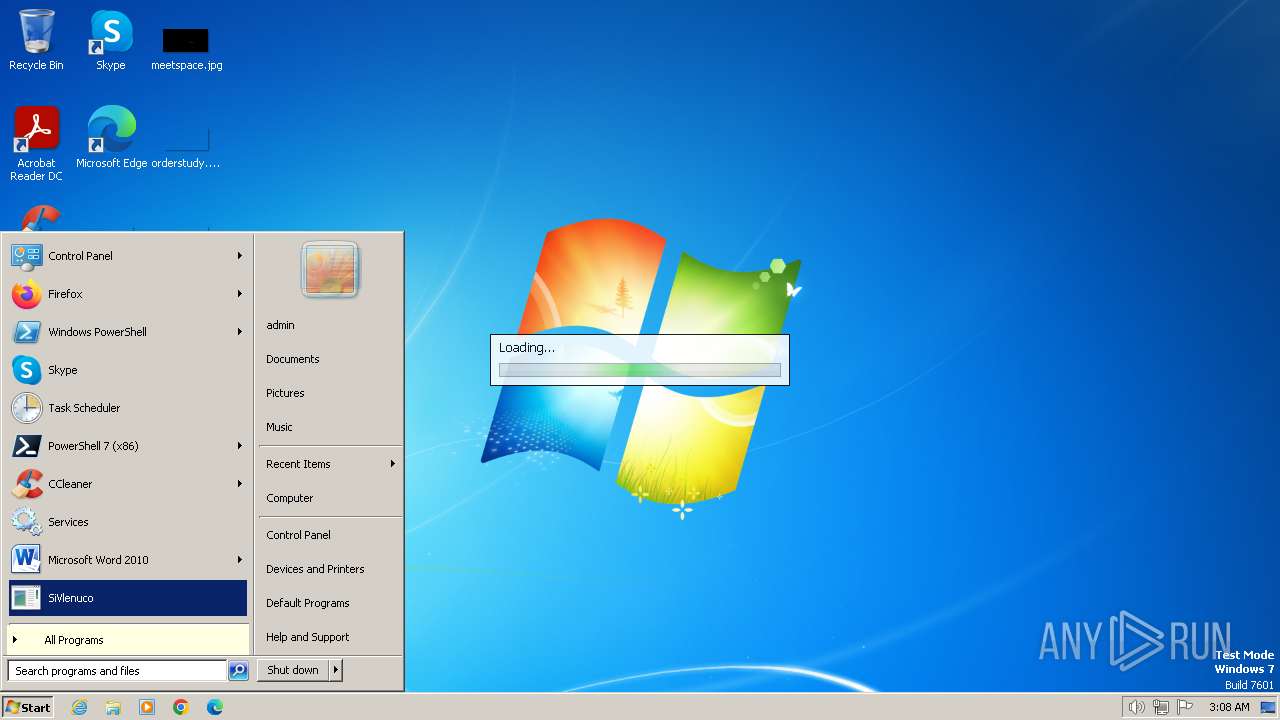Screen dimensions: 1280x720
Task: Select meetspace.jpg file on the desktop
Action: 186,48
